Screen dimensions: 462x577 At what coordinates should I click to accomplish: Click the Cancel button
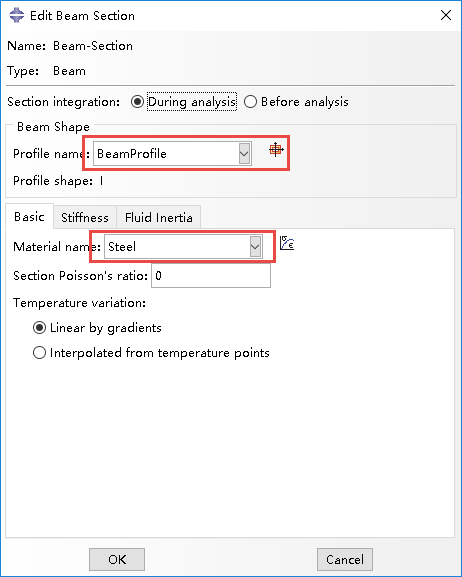click(345, 559)
